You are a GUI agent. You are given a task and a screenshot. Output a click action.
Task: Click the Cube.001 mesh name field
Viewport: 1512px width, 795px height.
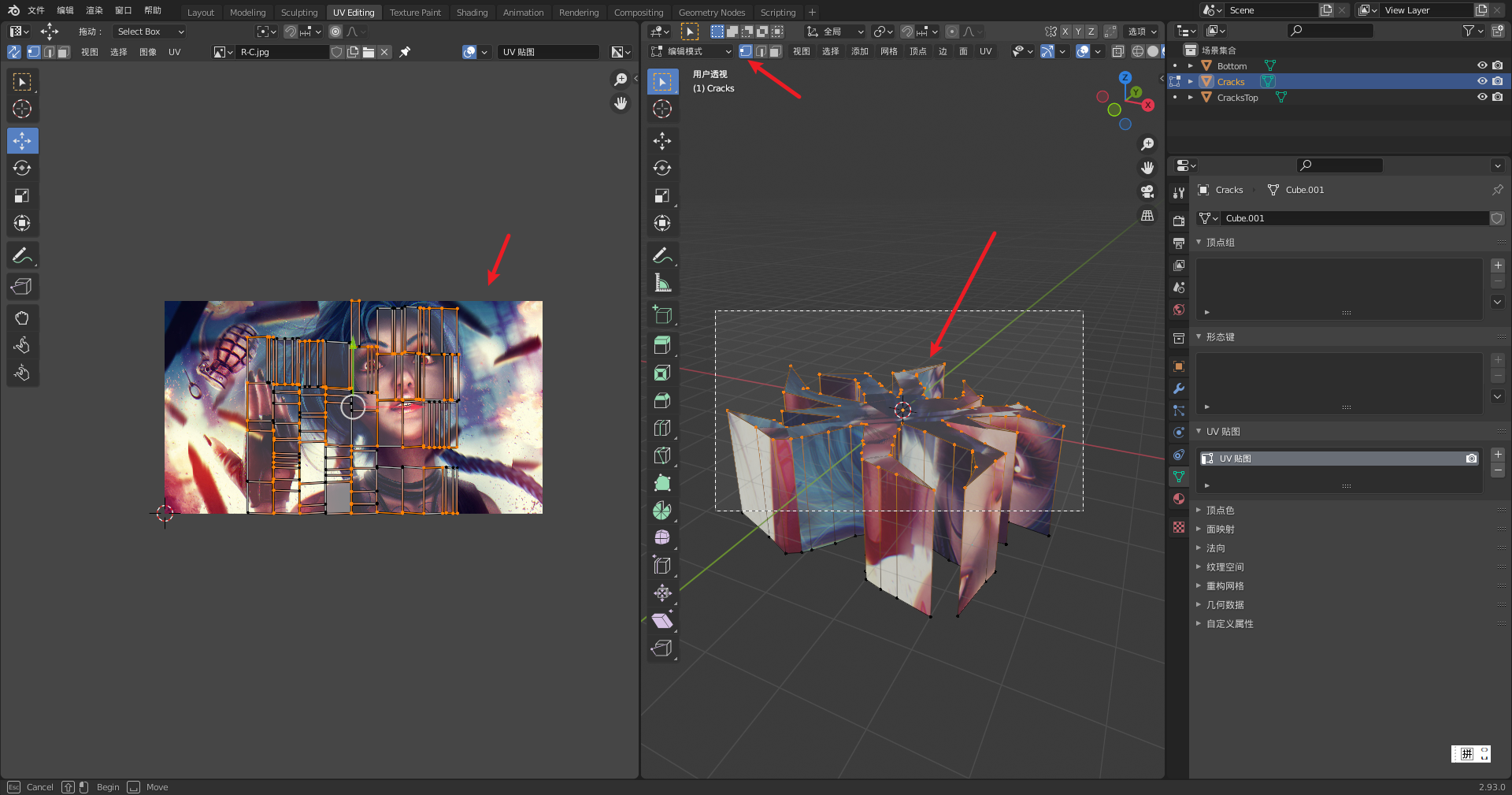click(x=1353, y=218)
